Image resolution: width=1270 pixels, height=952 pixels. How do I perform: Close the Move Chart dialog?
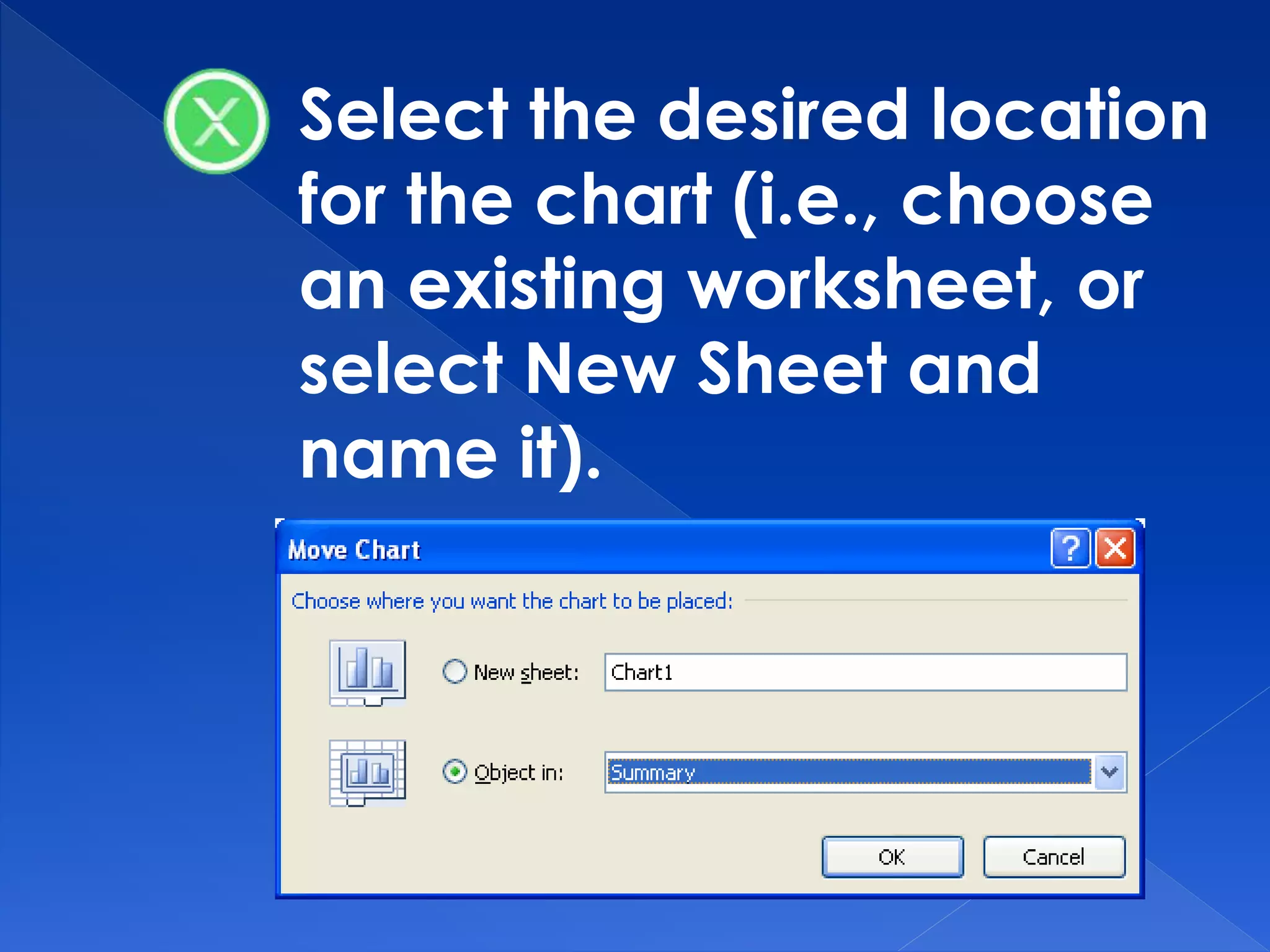tap(1115, 549)
